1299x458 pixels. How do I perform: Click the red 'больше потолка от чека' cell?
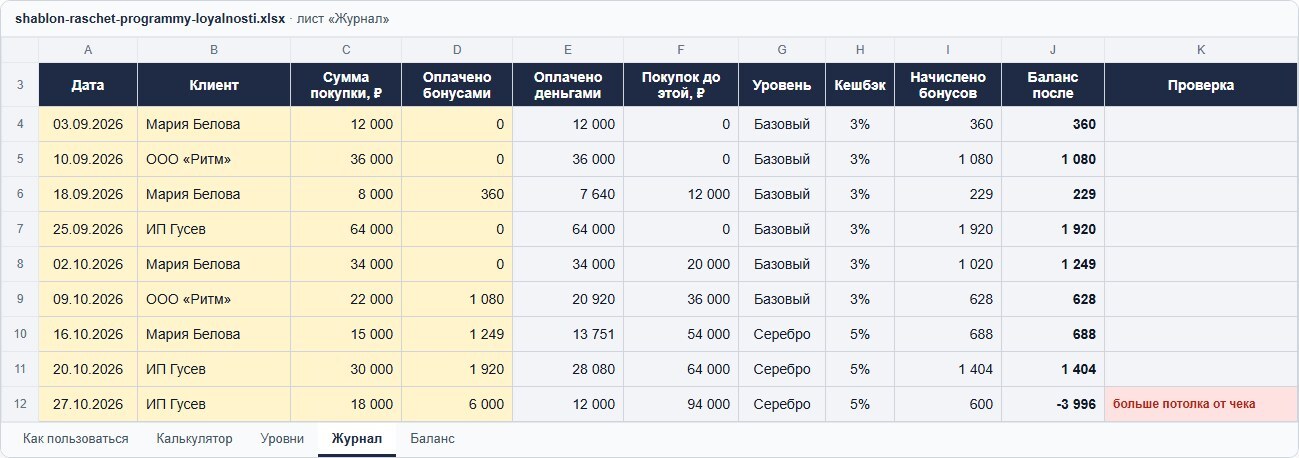coord(1201,404)
